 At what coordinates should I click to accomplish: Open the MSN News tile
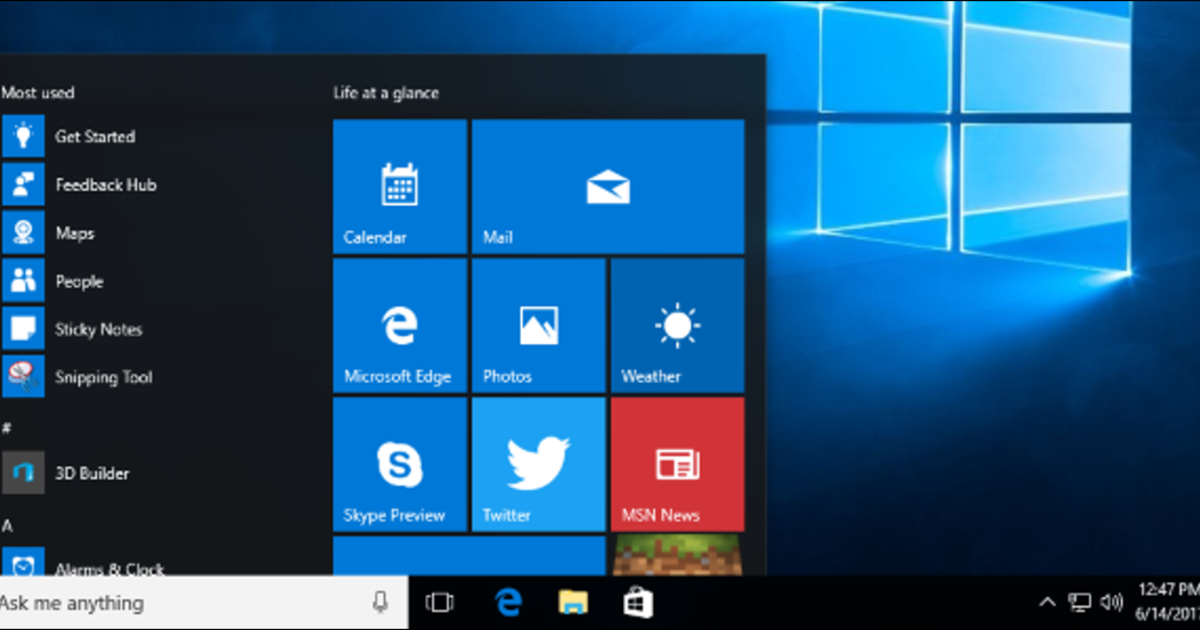coord(677,464)
